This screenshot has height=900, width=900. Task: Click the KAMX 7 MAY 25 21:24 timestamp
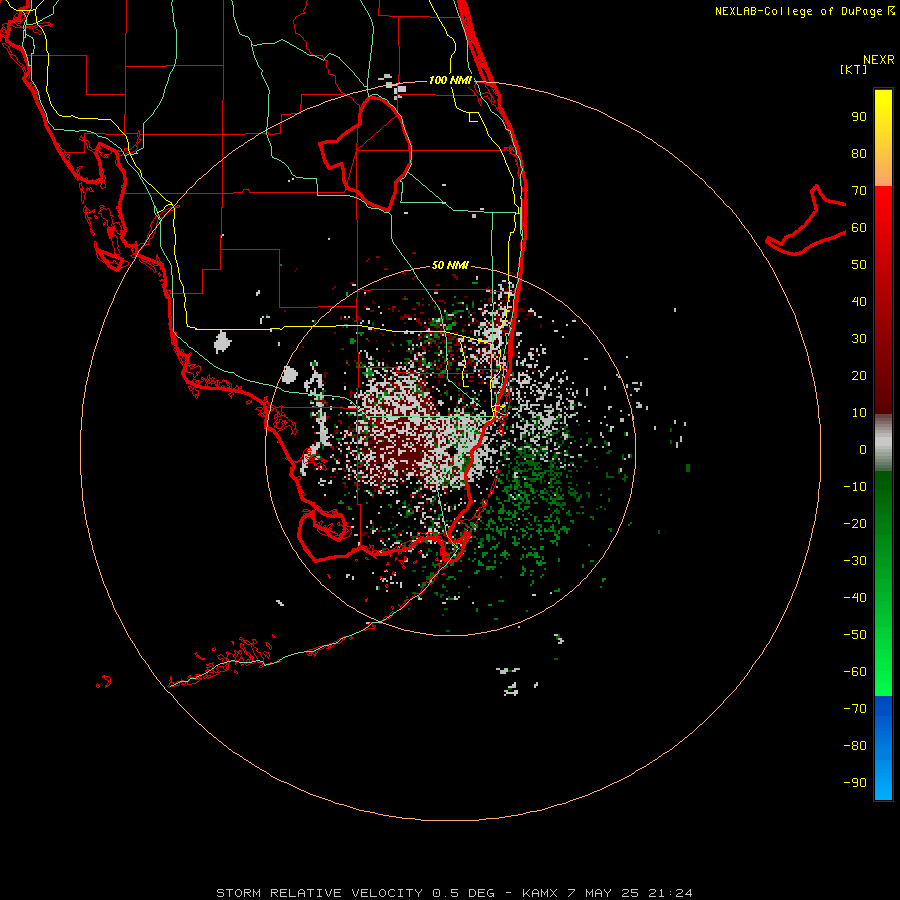(x=607, y=893)
